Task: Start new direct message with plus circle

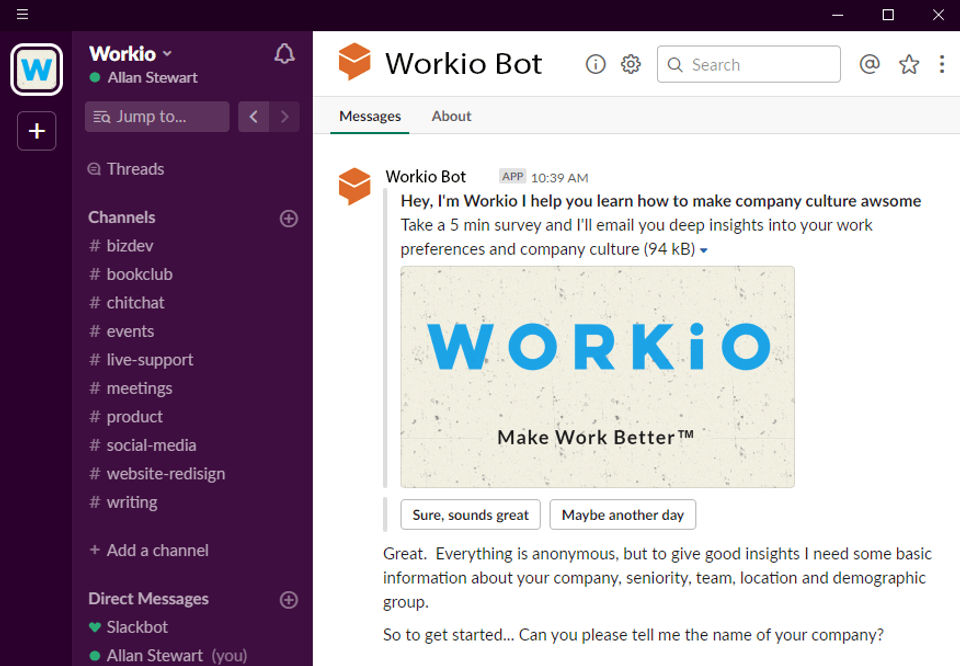Action: [289, 600]
